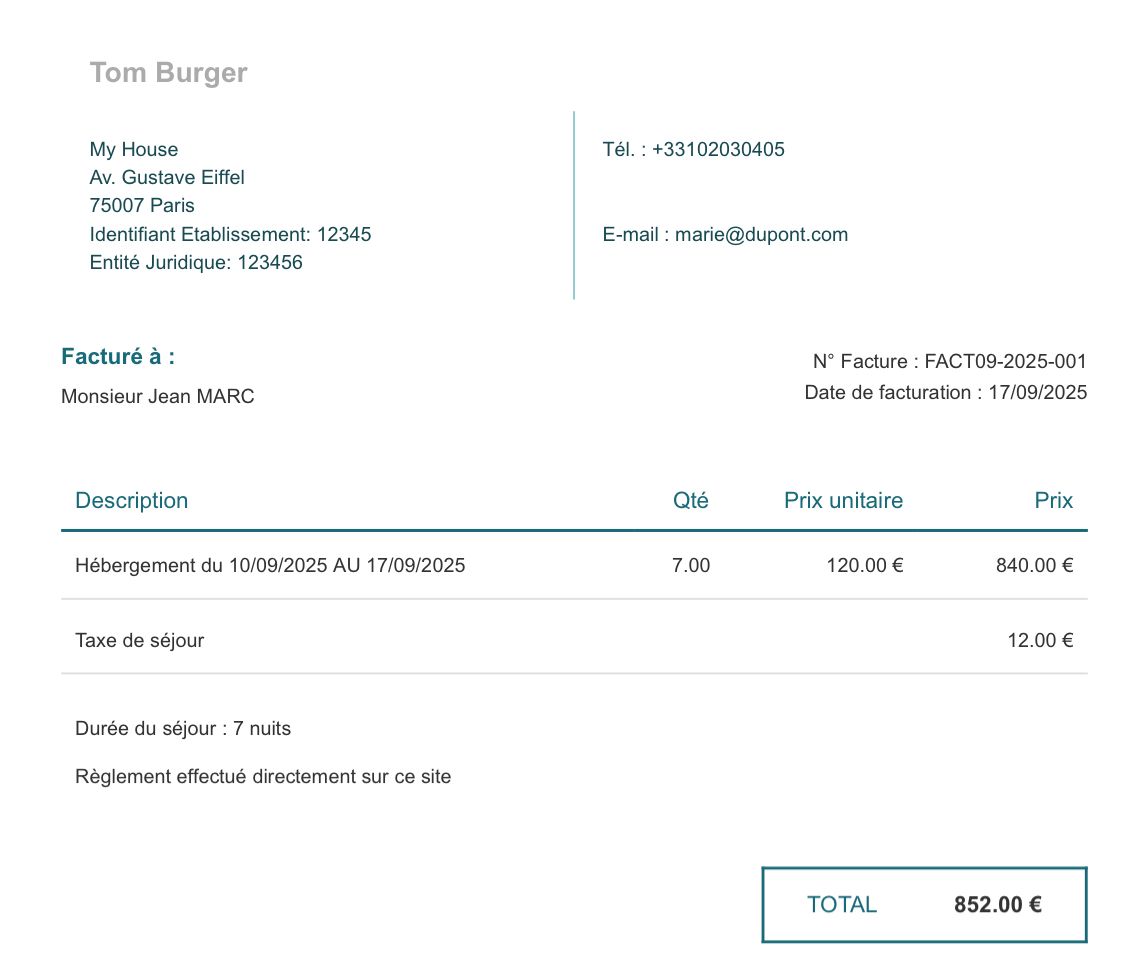Select the Hébergement line item description
The image size is (1136, 972).
[270, 566]
